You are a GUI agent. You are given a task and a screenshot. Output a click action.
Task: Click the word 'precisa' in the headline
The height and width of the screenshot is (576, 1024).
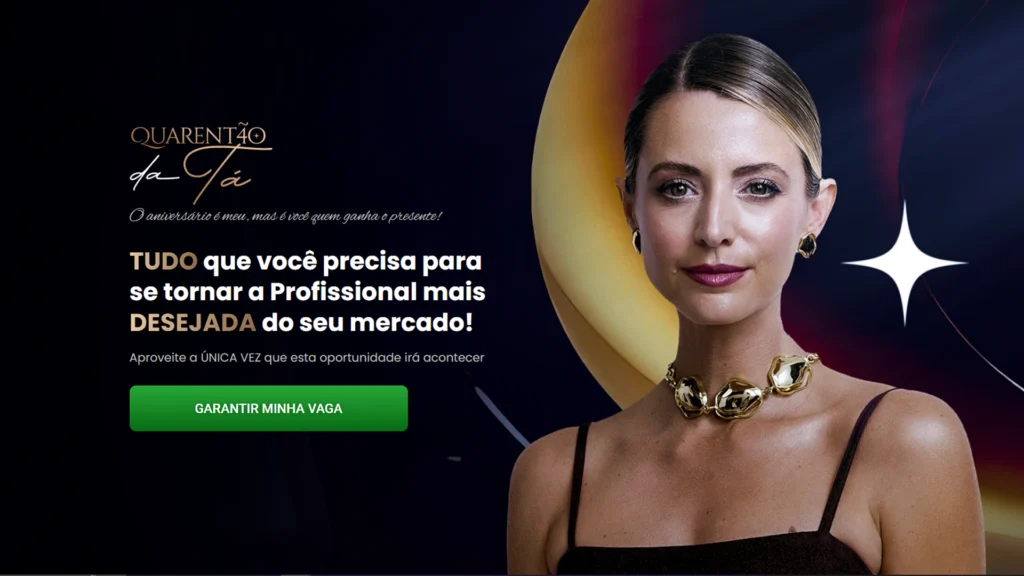pos(370,262)
